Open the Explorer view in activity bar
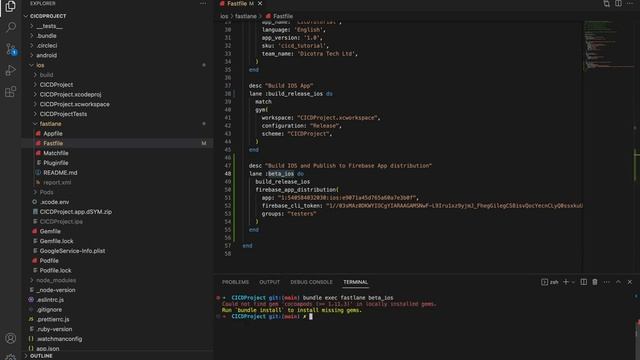Image resolution: width=640 pixels, height=360 pixels. [x=11, y=6]
